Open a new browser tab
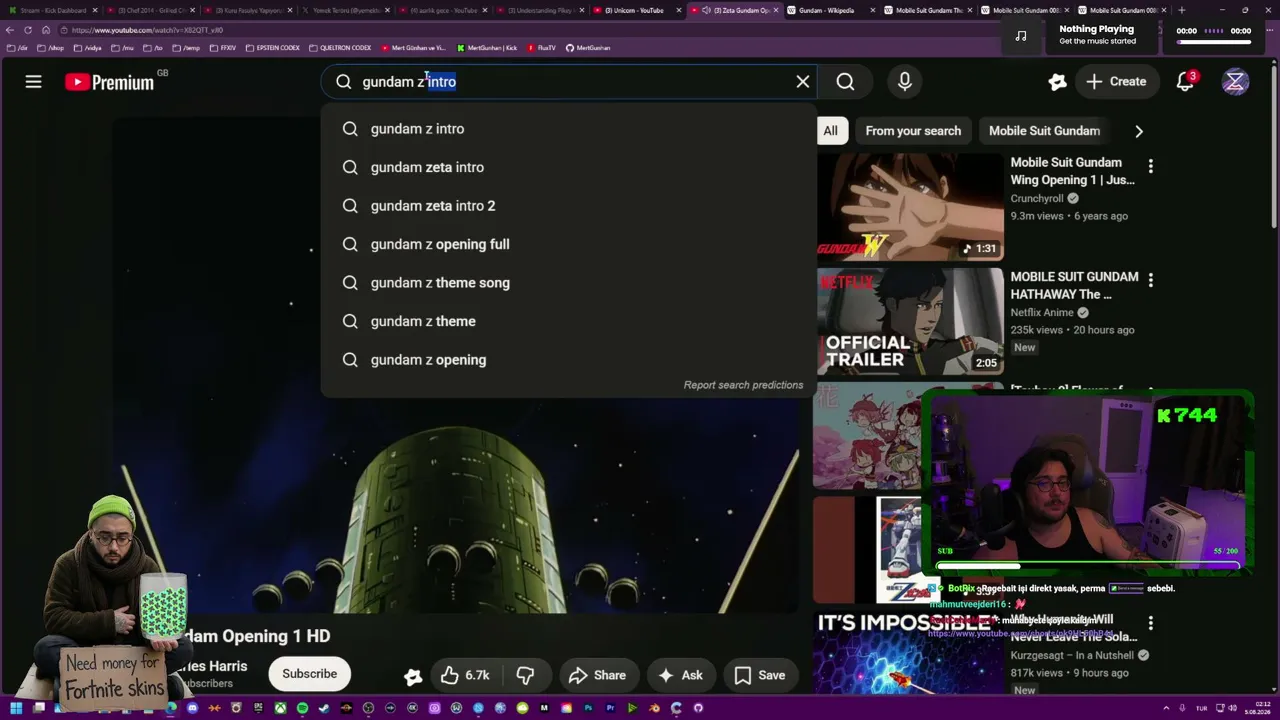 (1181, 10)
